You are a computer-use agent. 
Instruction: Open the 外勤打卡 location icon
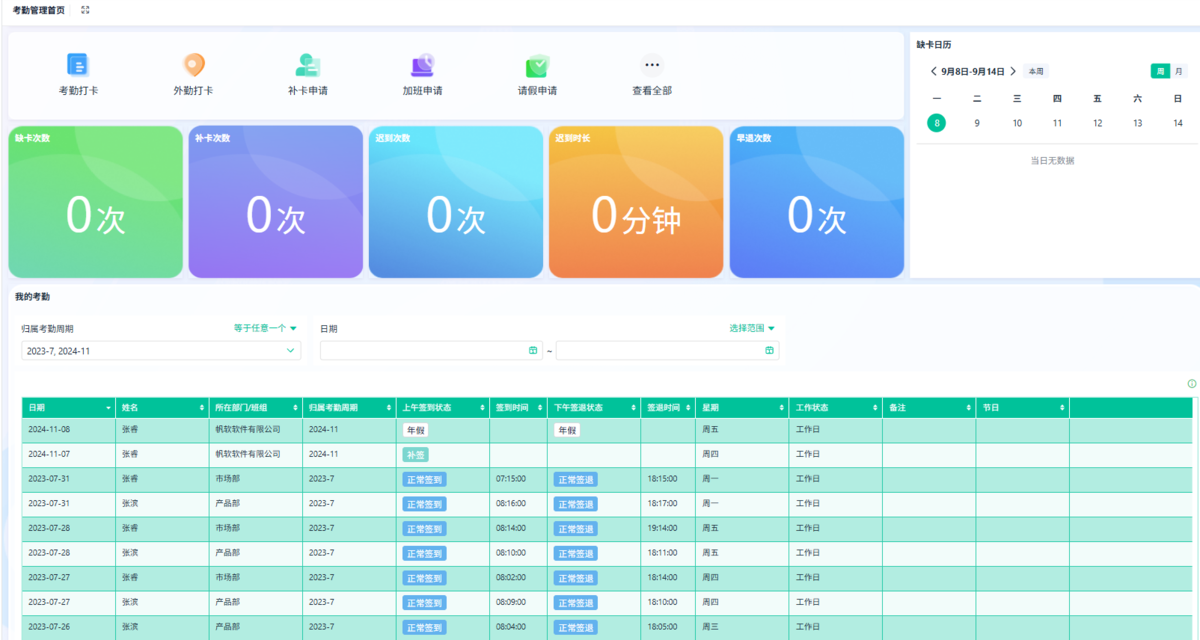coord(193,65)
